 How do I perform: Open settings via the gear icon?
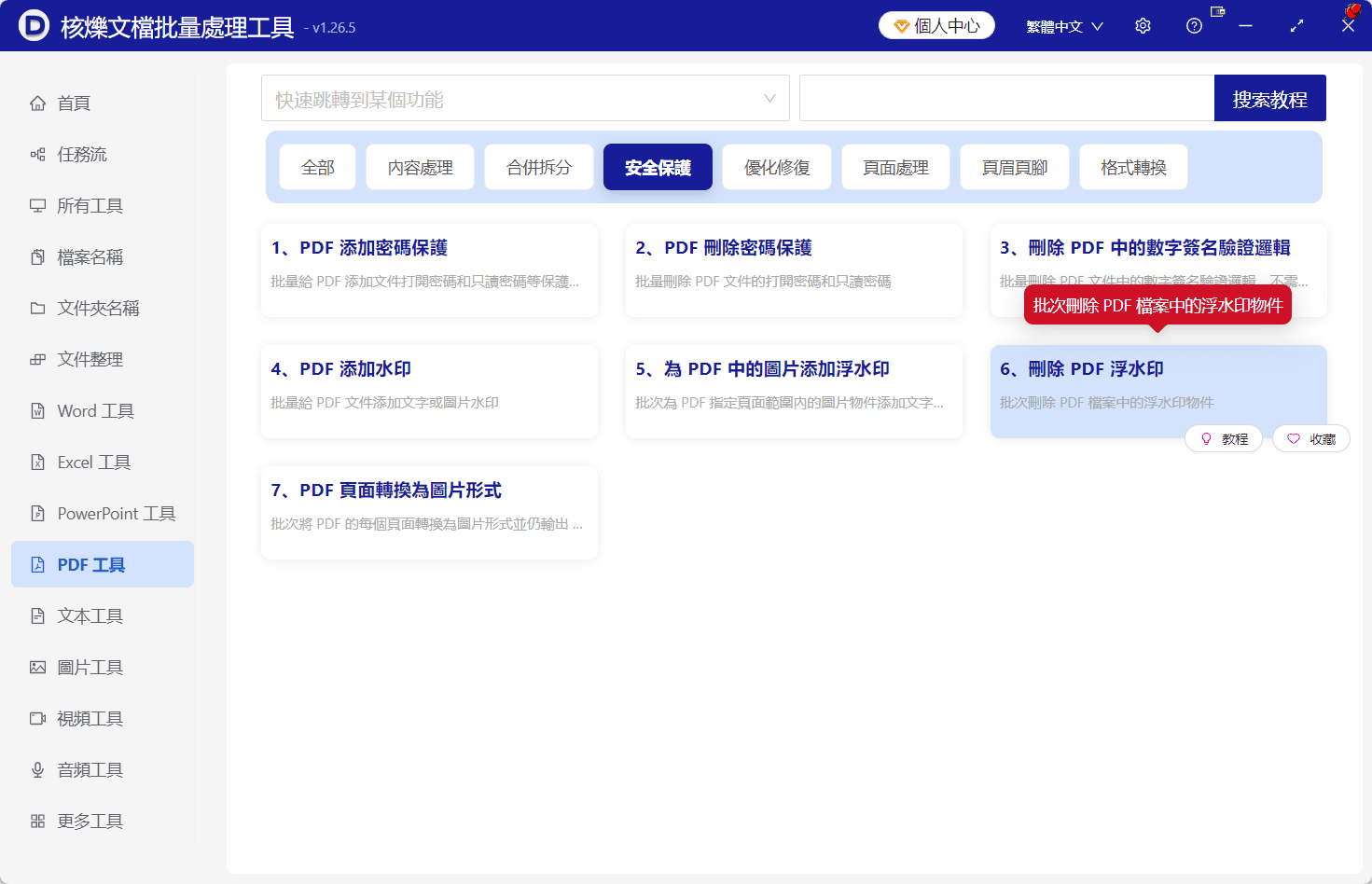tap(1143, 26)
